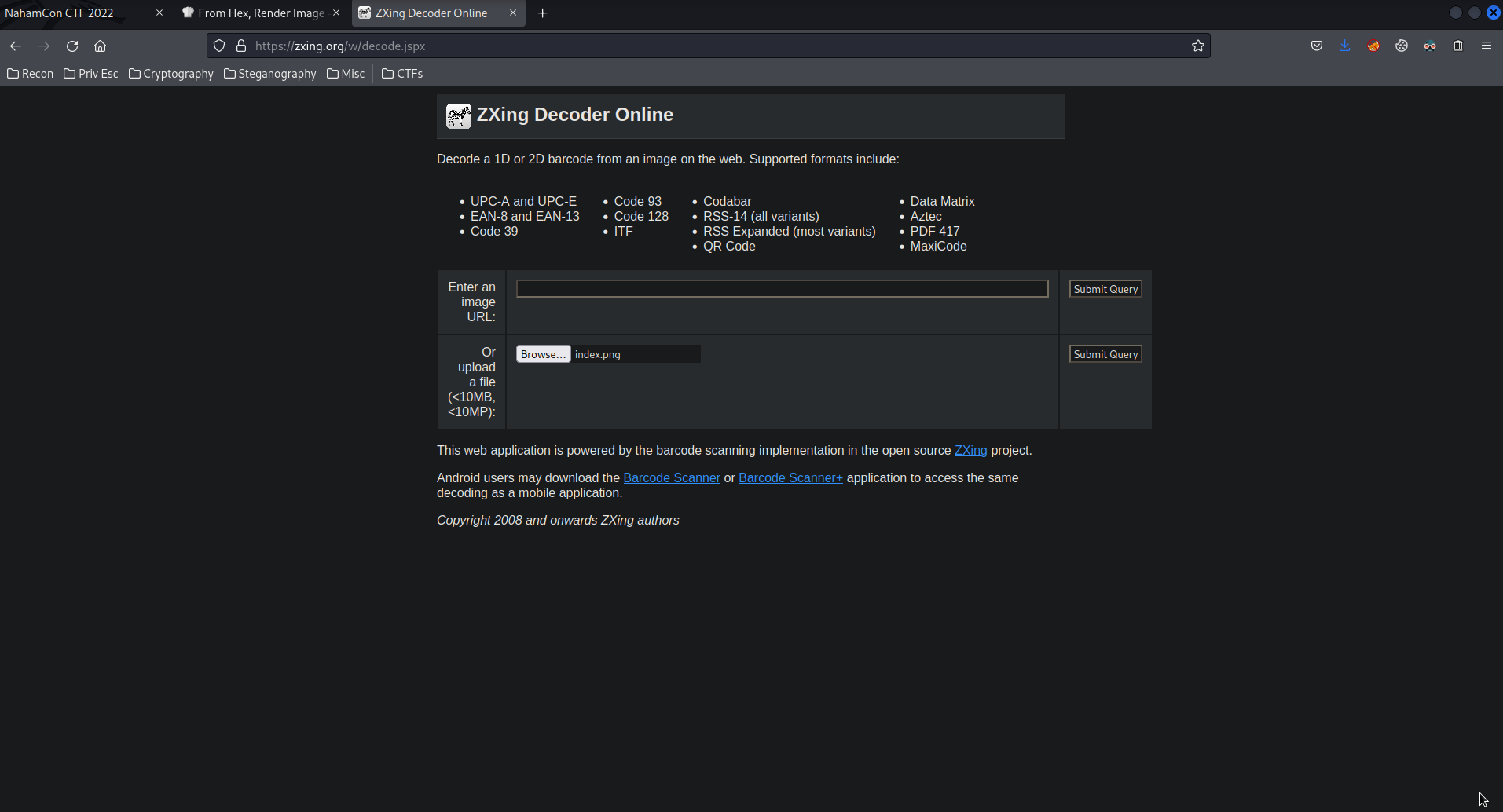Expand the Steganography bookmarks folder
The width and height of the screenshot is (1503, 812).
coord(269,74)
